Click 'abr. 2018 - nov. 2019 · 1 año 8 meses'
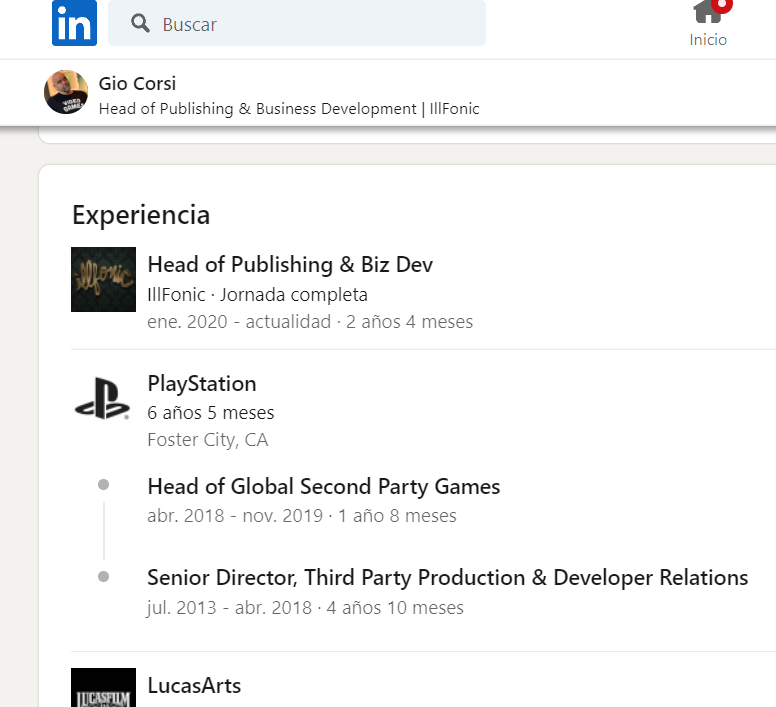Image resolution: width=776 pixels, height=707 pixels. [302, 516]
